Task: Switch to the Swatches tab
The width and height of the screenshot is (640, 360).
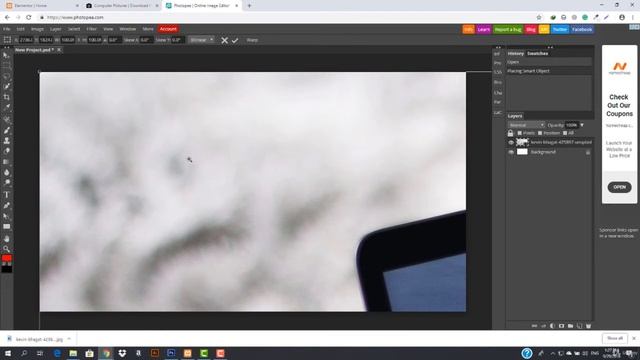Action: pos(538,53)
